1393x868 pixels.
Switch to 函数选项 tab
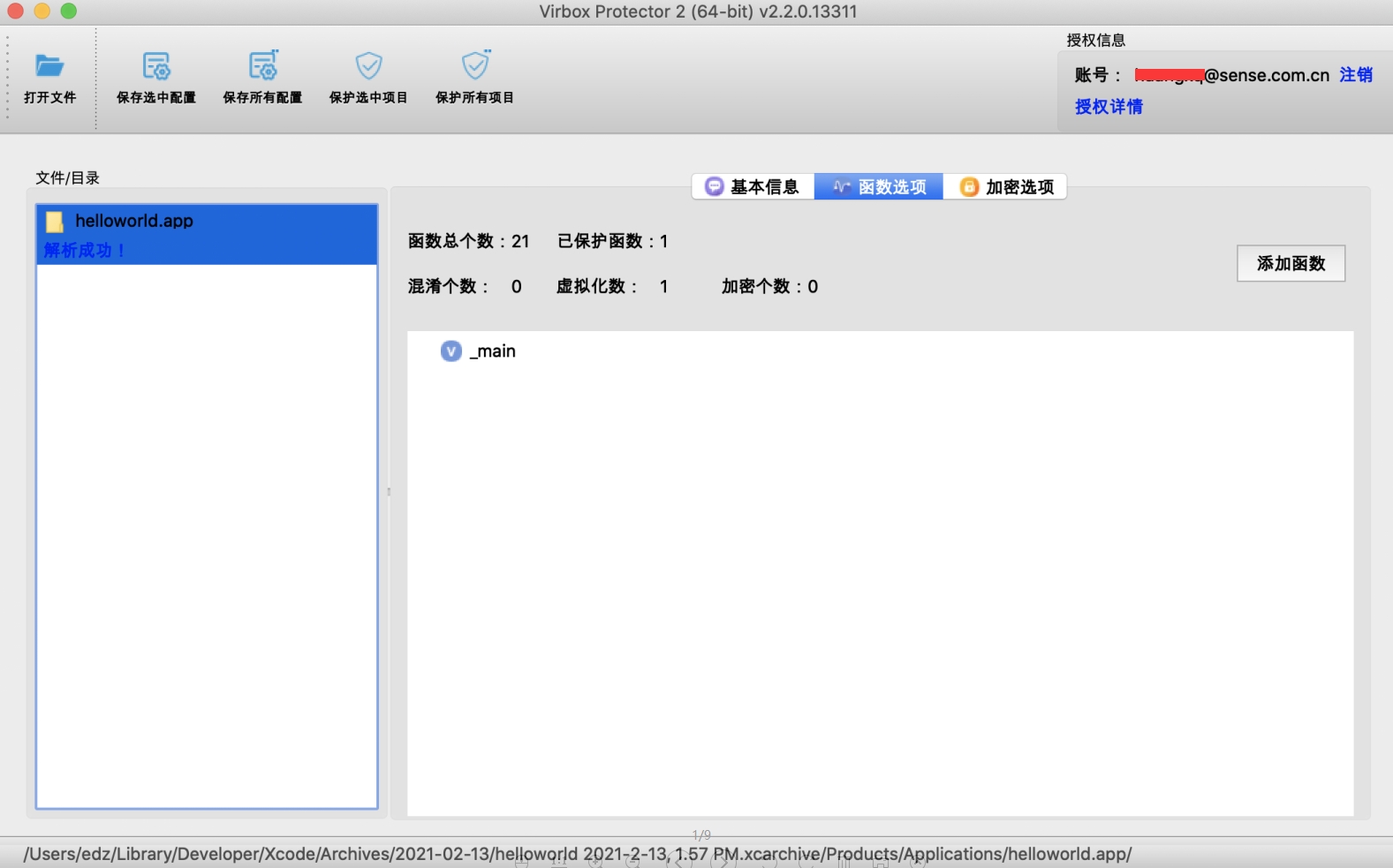click(879, 186)
